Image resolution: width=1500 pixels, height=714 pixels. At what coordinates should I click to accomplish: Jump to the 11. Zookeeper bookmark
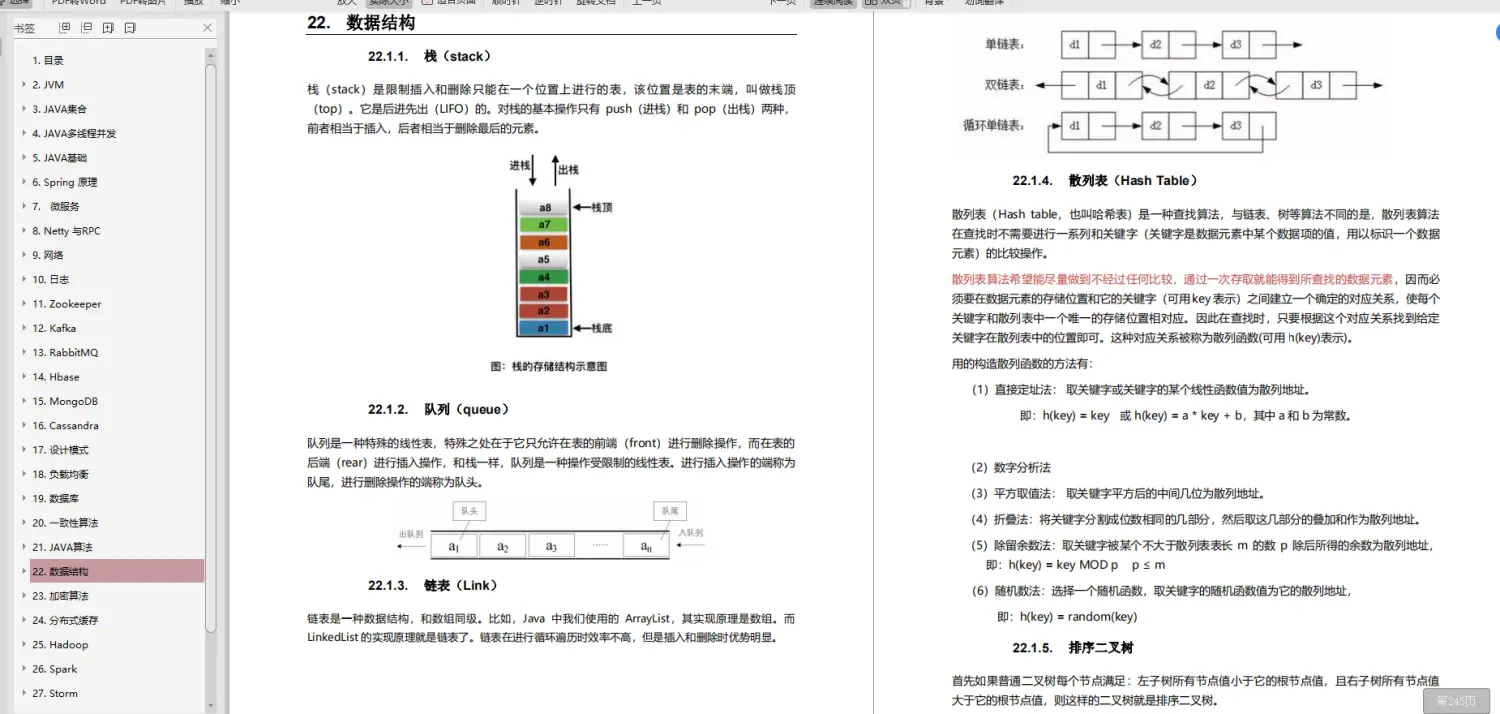pos(67,304)
